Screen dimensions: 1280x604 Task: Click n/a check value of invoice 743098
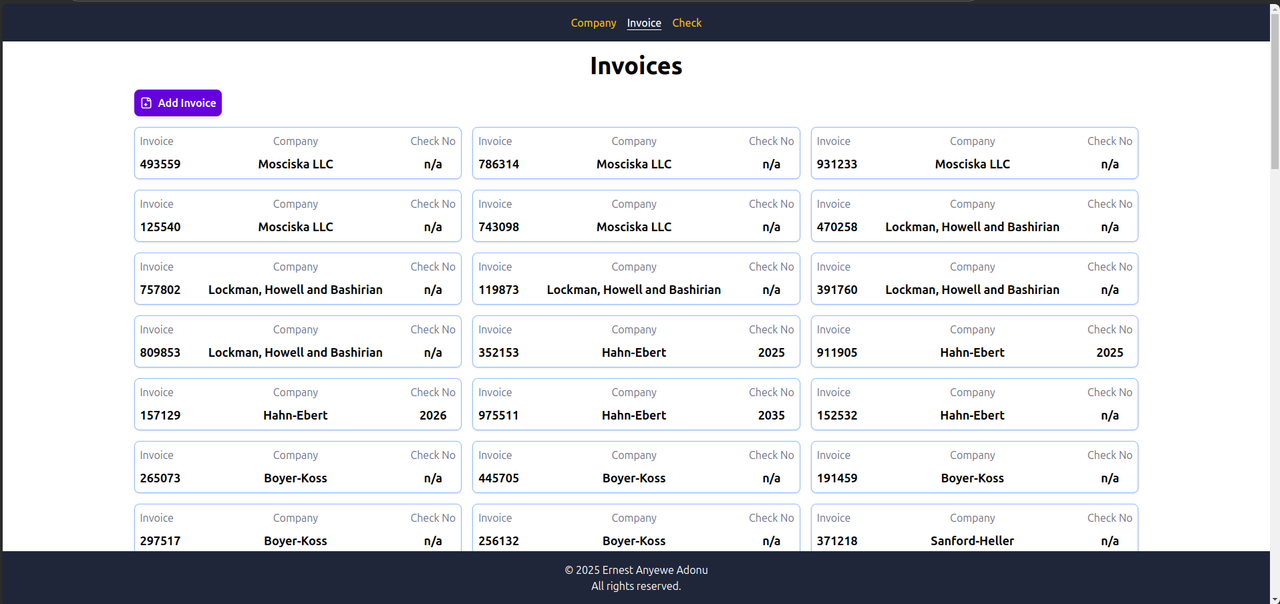click(x=771, y=227)
